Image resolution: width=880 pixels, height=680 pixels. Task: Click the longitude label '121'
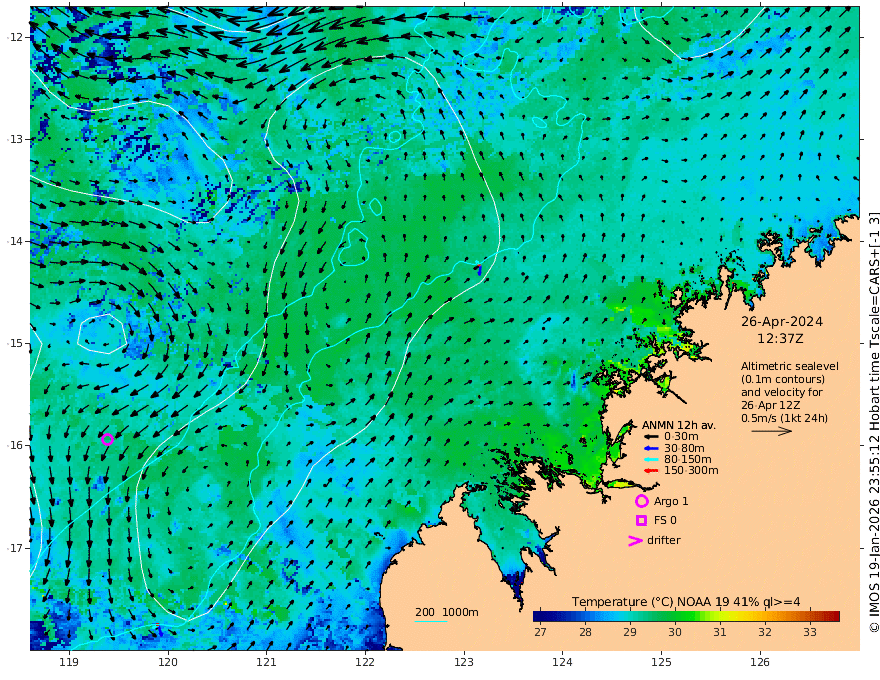pyautogui.click(x=267, y=662)
